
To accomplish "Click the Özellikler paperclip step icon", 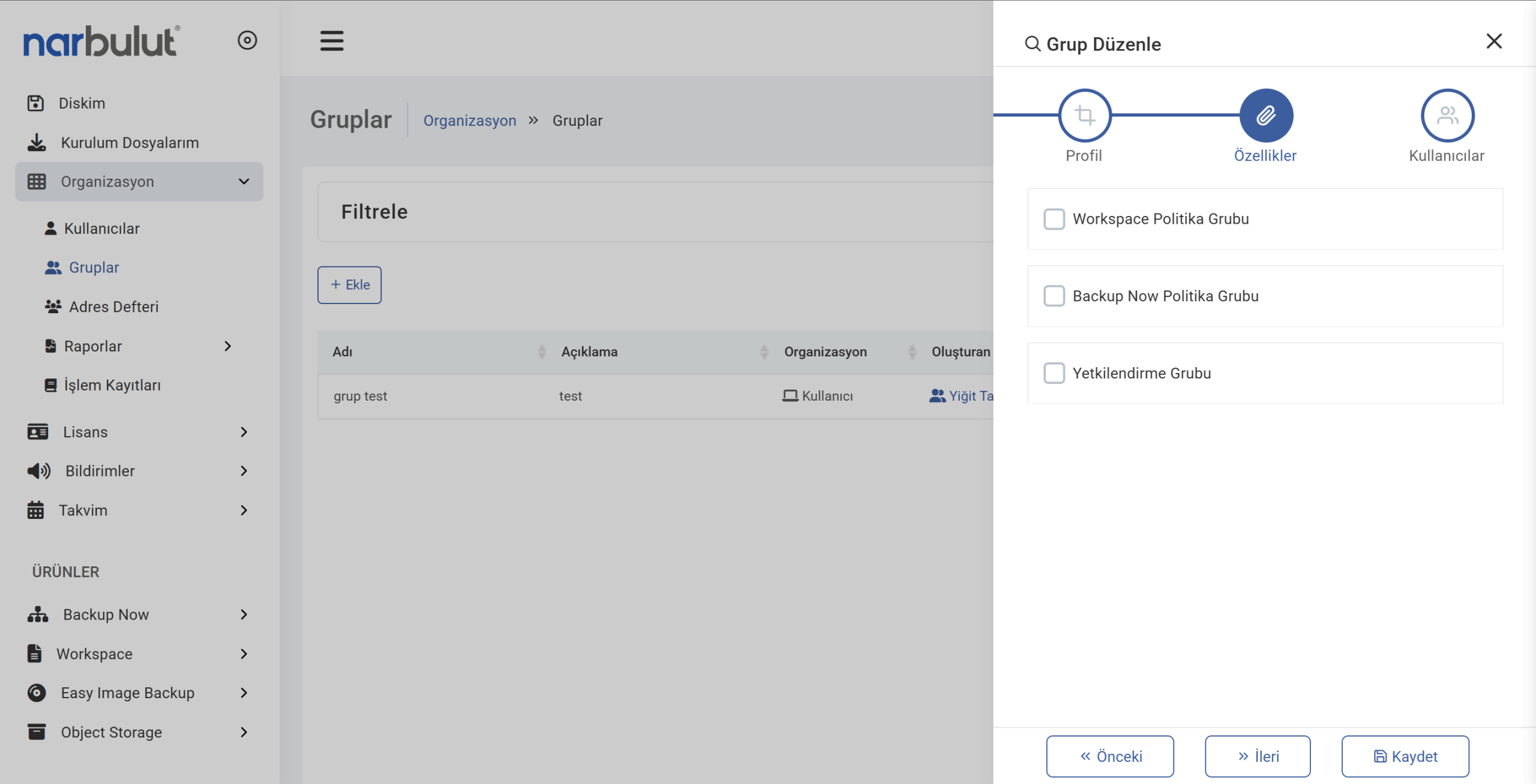I will point(1265,115).
